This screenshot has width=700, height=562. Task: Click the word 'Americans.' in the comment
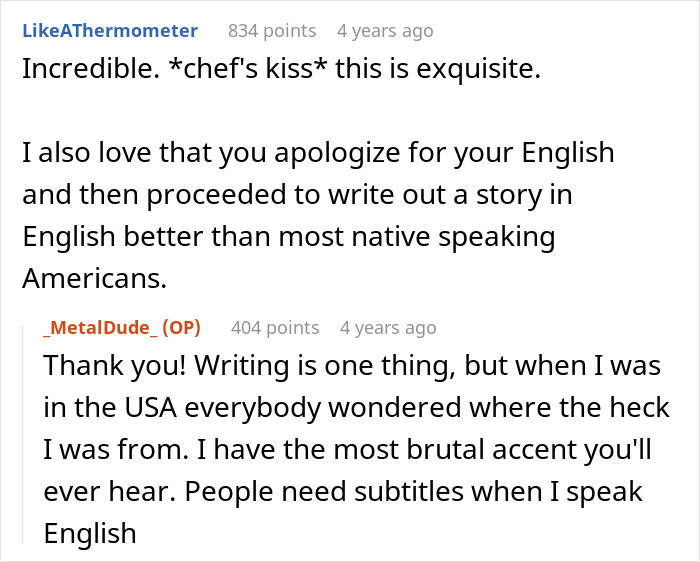[x=95, y=280]
